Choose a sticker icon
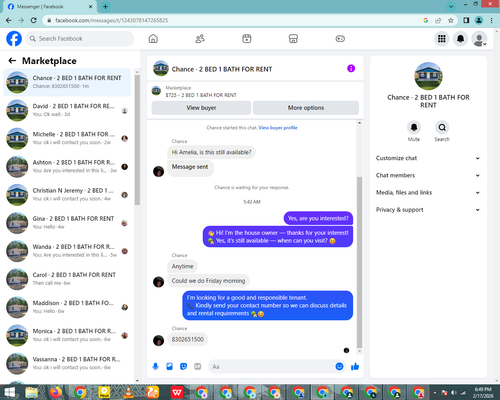This screenshot has width=500, height=400. 183,367
